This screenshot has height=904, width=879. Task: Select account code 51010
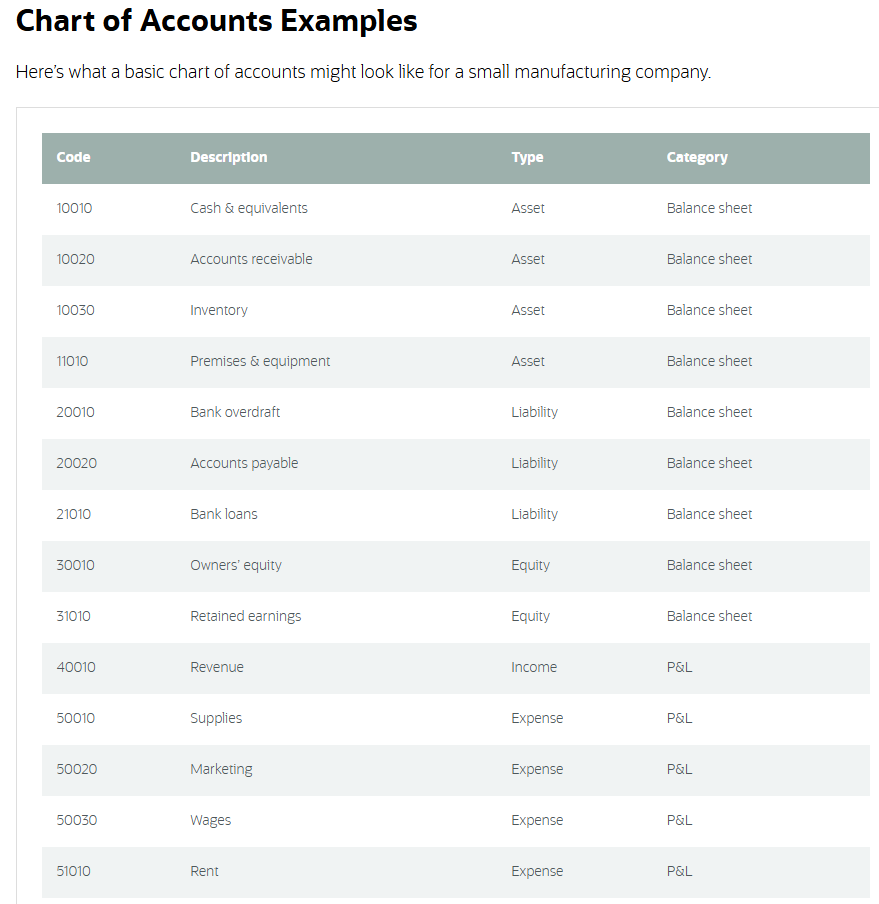pyautogui.click(x=74, y=871)
